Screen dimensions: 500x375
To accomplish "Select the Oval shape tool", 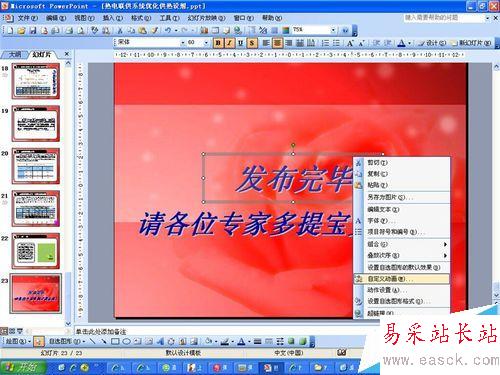I will (126, 341).
